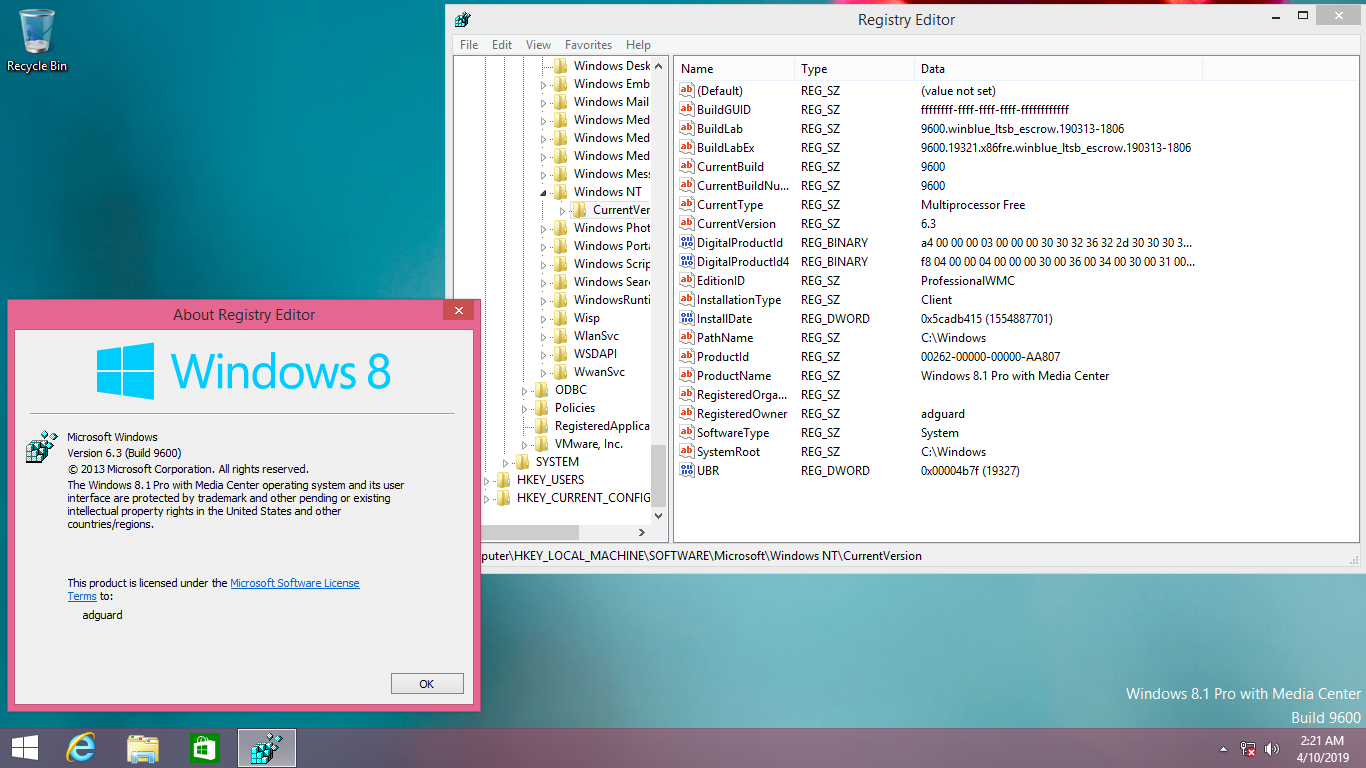
Task: Open the Windows Store taskbar icon
Action: (204, 747)
